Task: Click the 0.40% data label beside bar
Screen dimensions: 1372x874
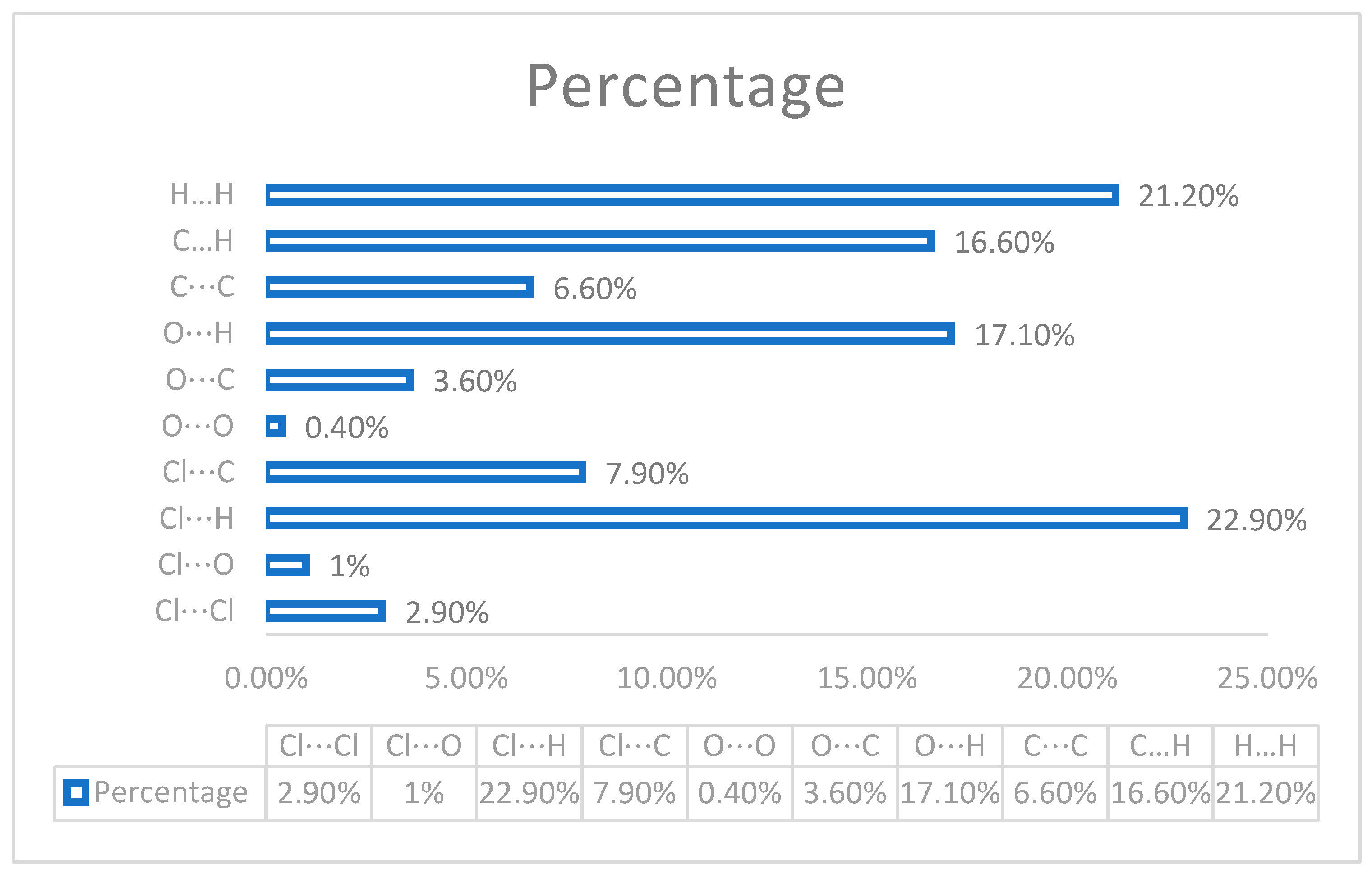Action: pos(346,428)
